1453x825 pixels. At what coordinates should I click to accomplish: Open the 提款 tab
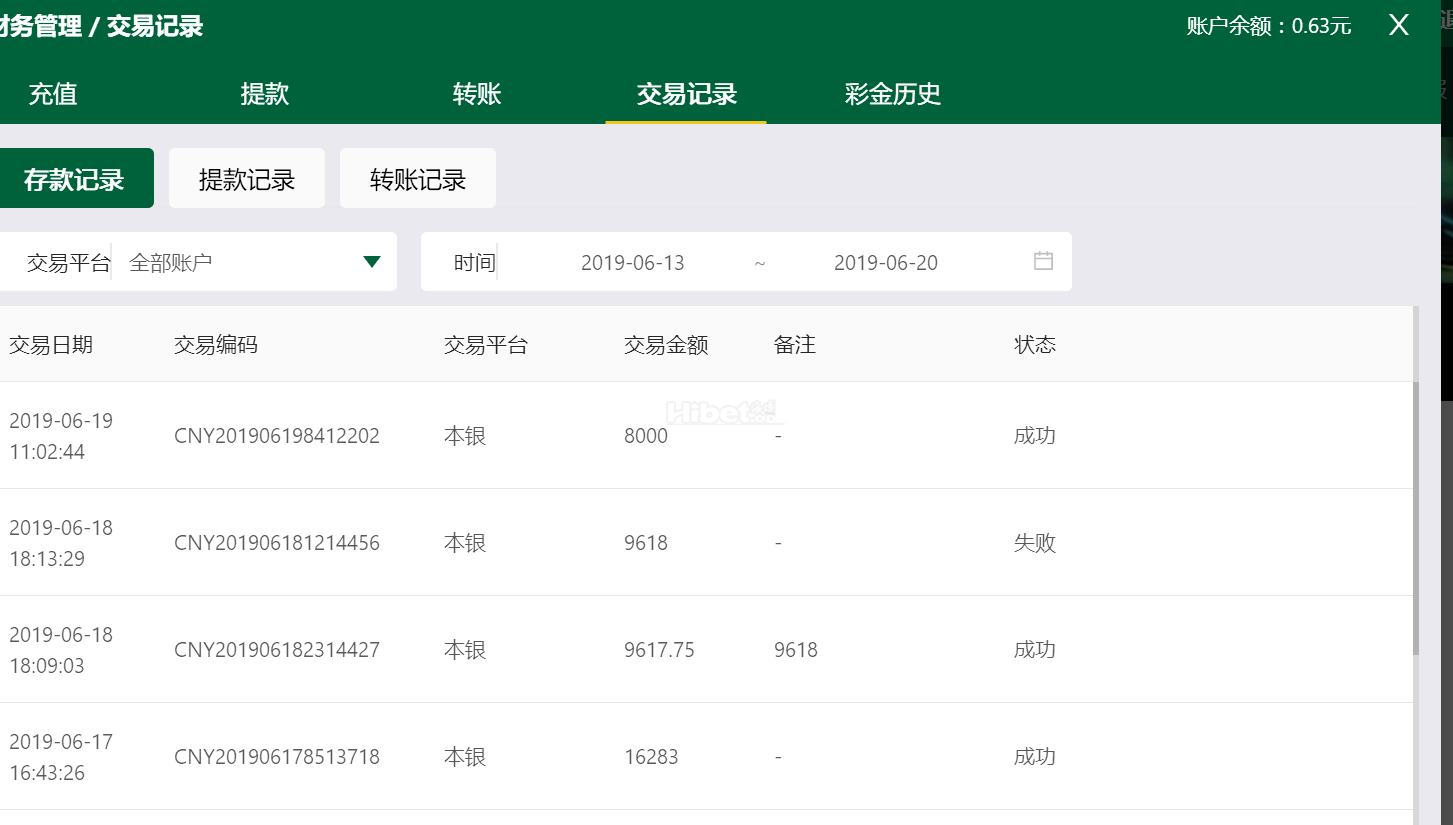tap(265, 94)
